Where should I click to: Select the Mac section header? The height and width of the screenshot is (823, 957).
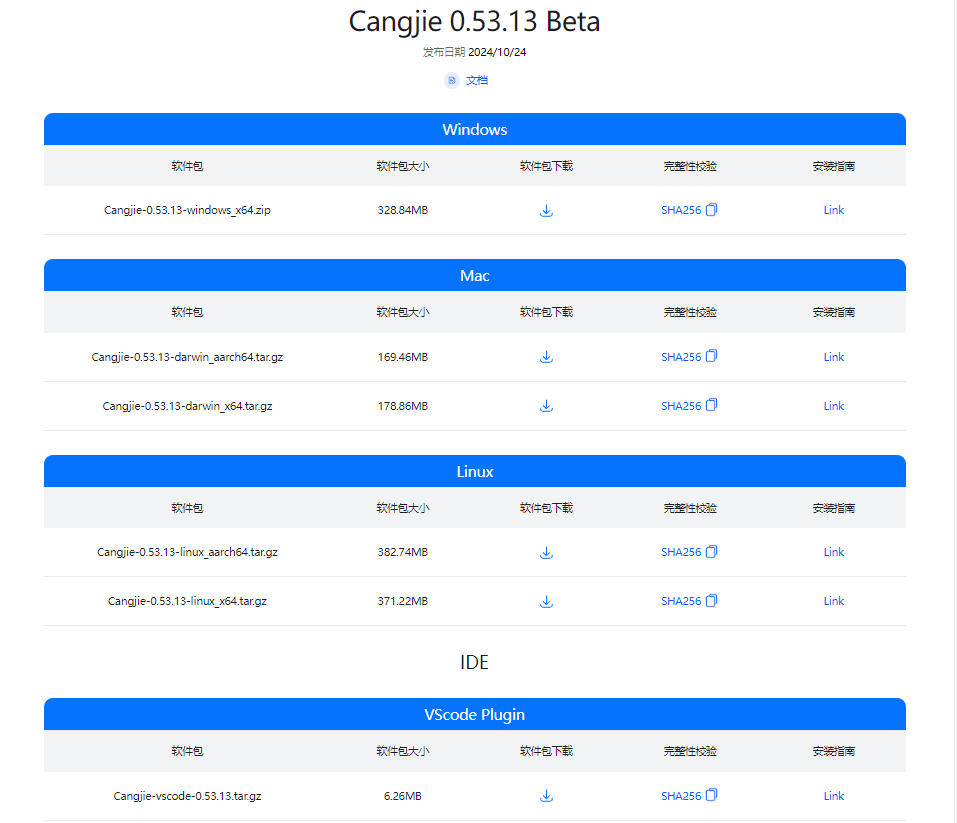click(x=475, y=275)
